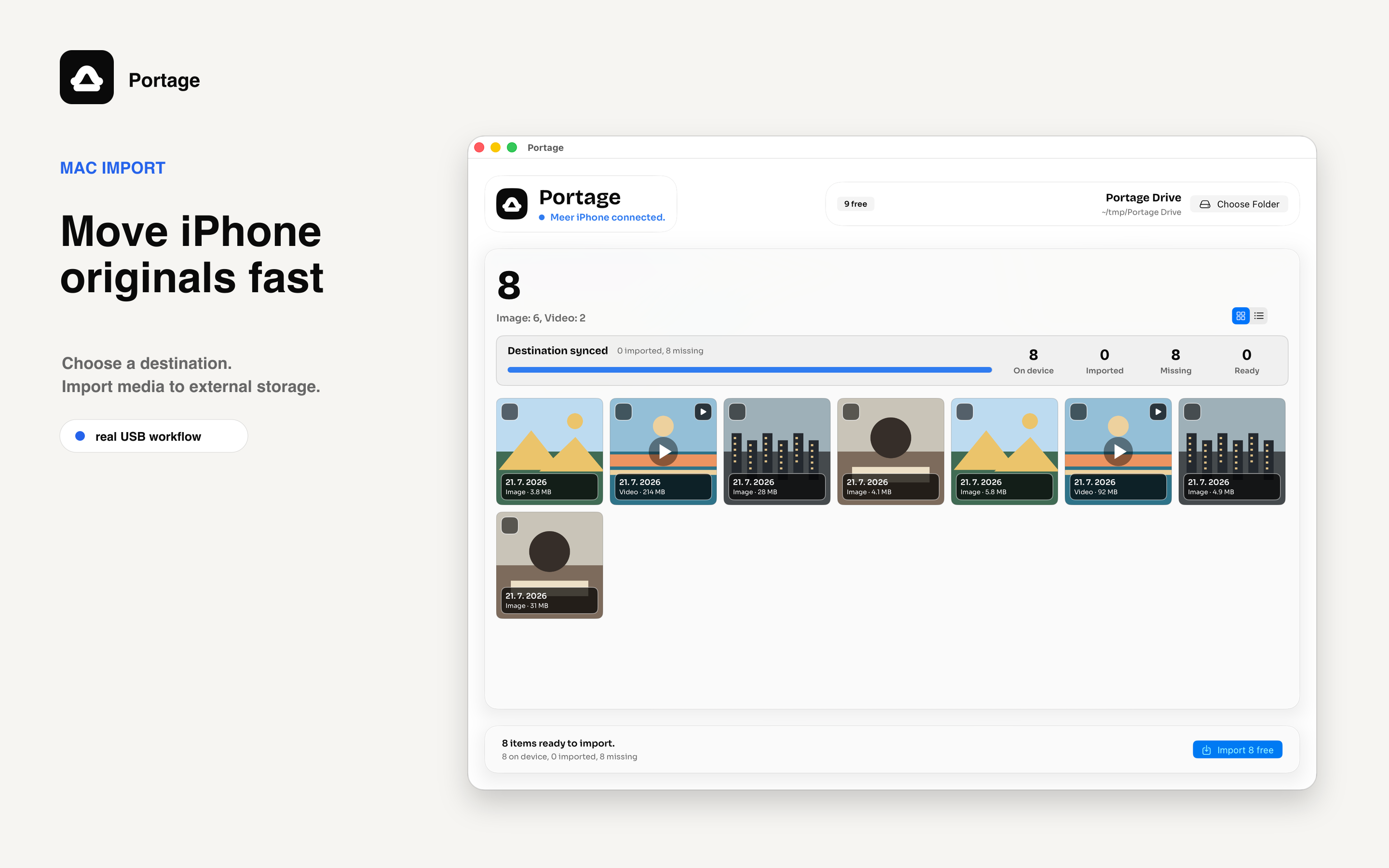1389x868 pixels.
Task: Click Import 8 free button
Action: (x=1238, y=750)
